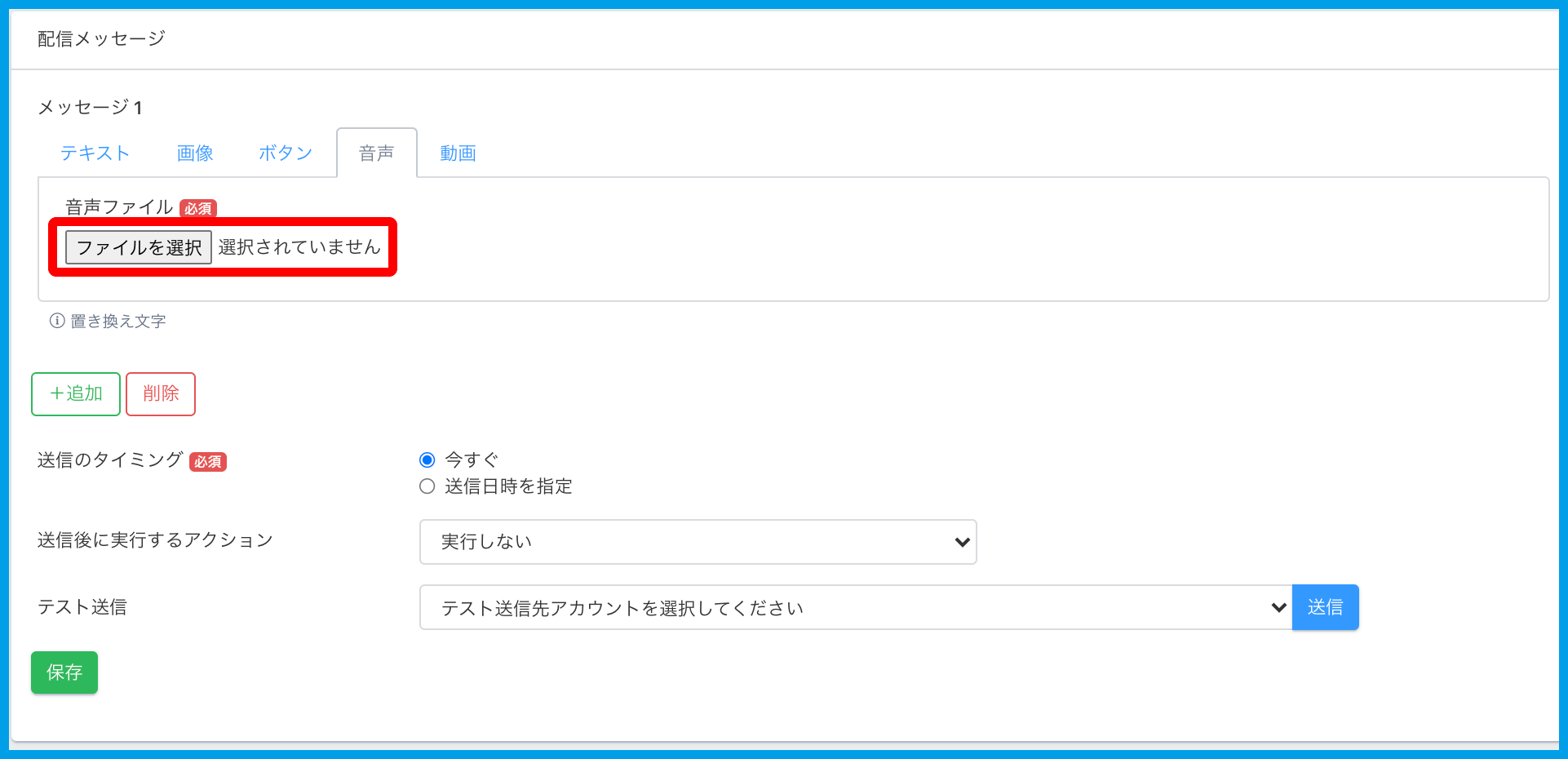This screenshot has height=759, width=1568.
Task: Click the chevron arrow of the test account dropdown
Action: tap(1278, 607)
